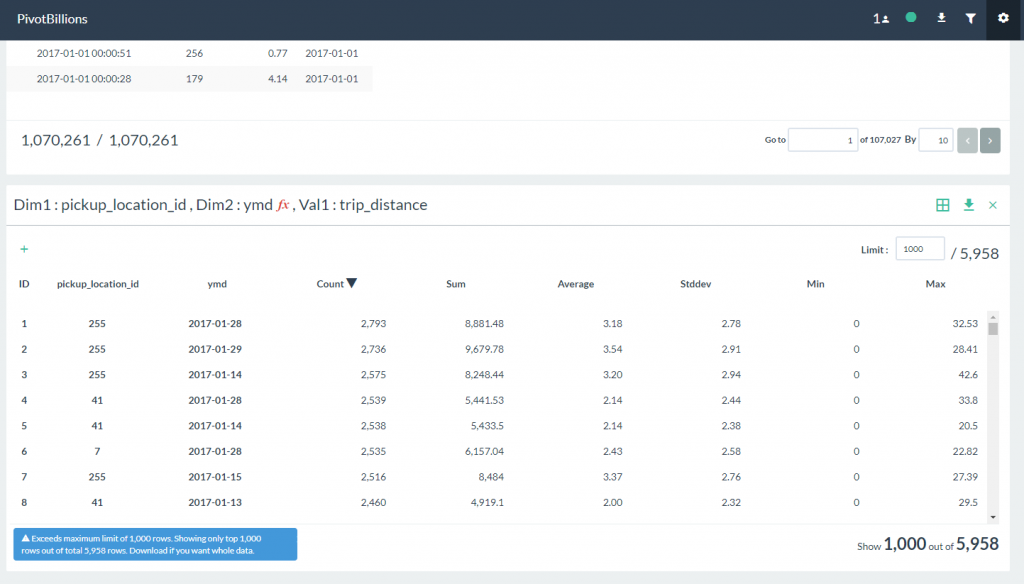Sort by pickup_location_id column header
This screenshot has height=584, width=1024.
click(x=98, y=284)
